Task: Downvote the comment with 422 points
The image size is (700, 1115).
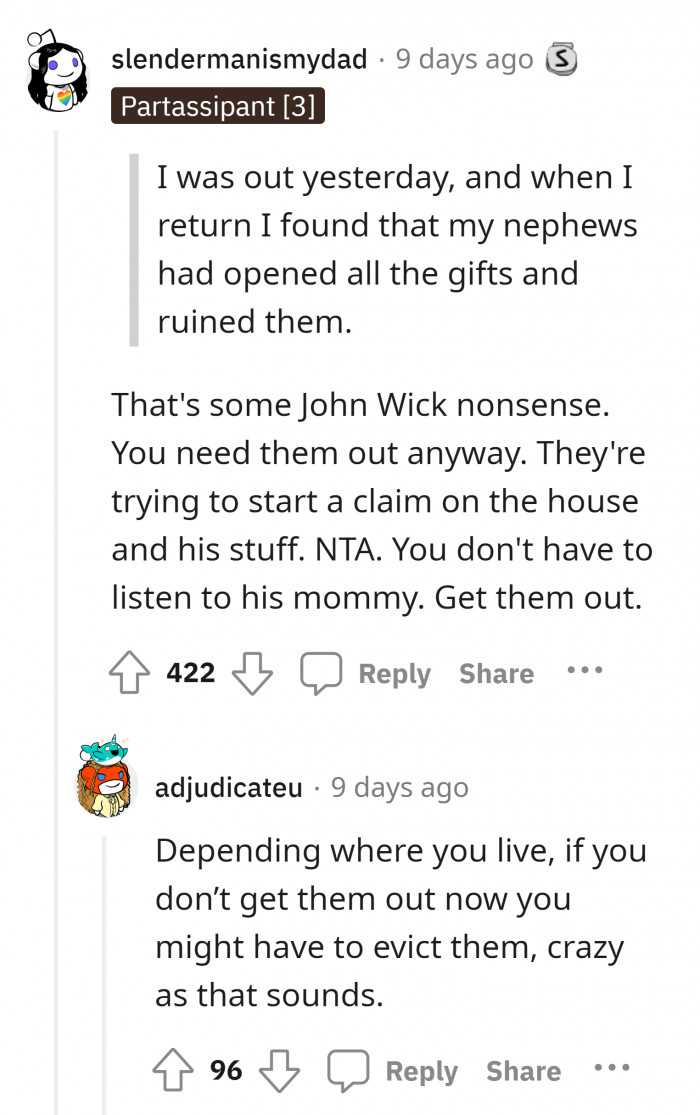Action: tap(252, 673)
